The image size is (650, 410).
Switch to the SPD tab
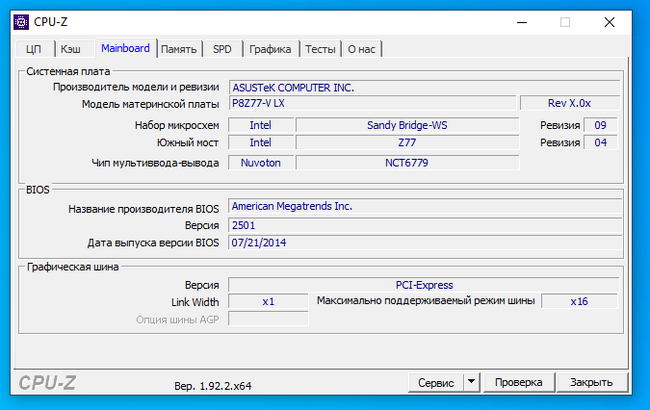[x=222, y=49]
